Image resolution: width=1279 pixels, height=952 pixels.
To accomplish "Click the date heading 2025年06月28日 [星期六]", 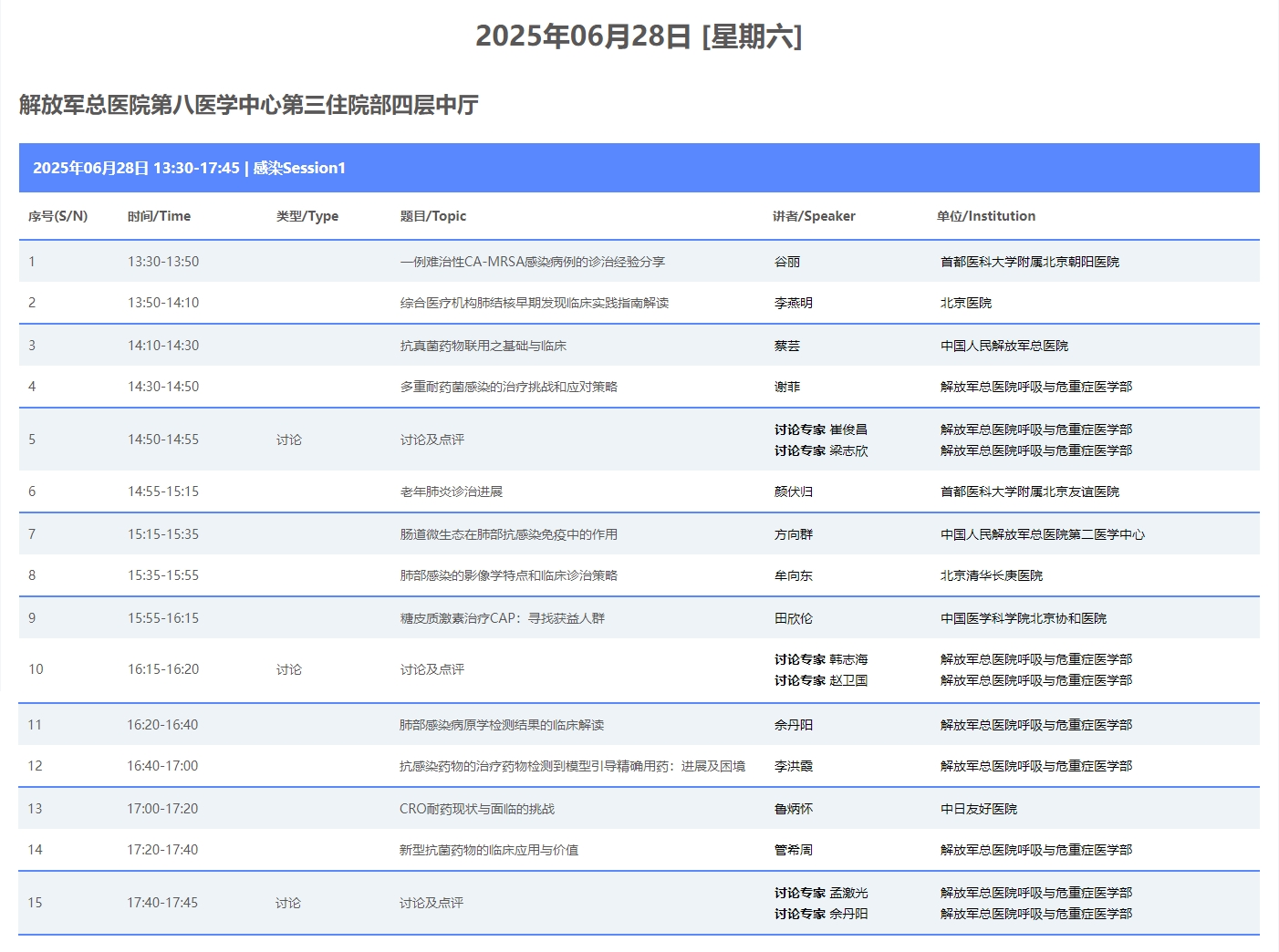I will (x=639, y=36).
